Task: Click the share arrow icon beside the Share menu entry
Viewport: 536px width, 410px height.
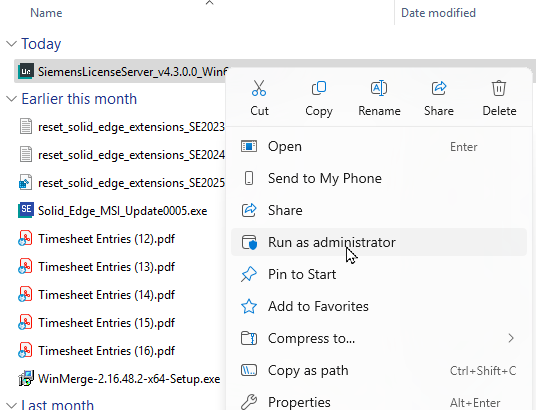Action: [249, 210]
